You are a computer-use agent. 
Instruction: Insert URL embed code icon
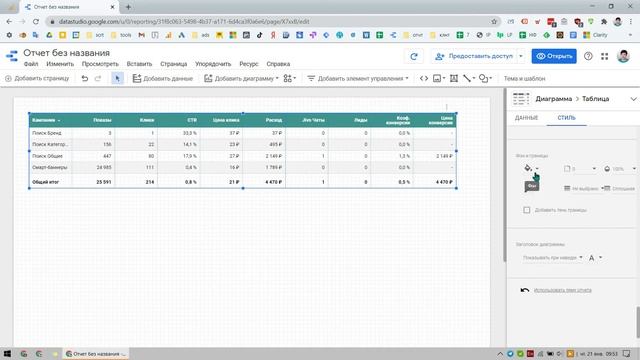pyautogui.click(x=424, y=78)
